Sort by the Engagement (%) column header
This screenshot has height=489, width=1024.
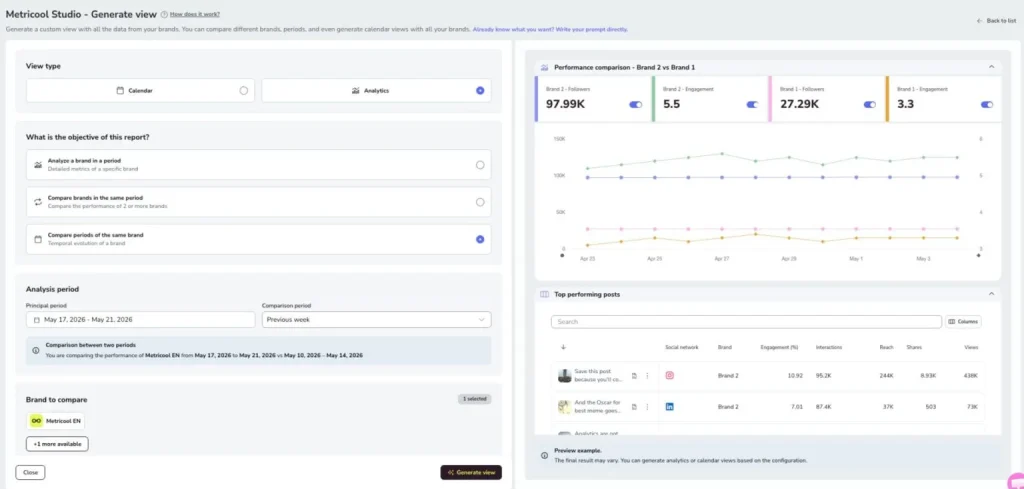(x=779, y=347)
